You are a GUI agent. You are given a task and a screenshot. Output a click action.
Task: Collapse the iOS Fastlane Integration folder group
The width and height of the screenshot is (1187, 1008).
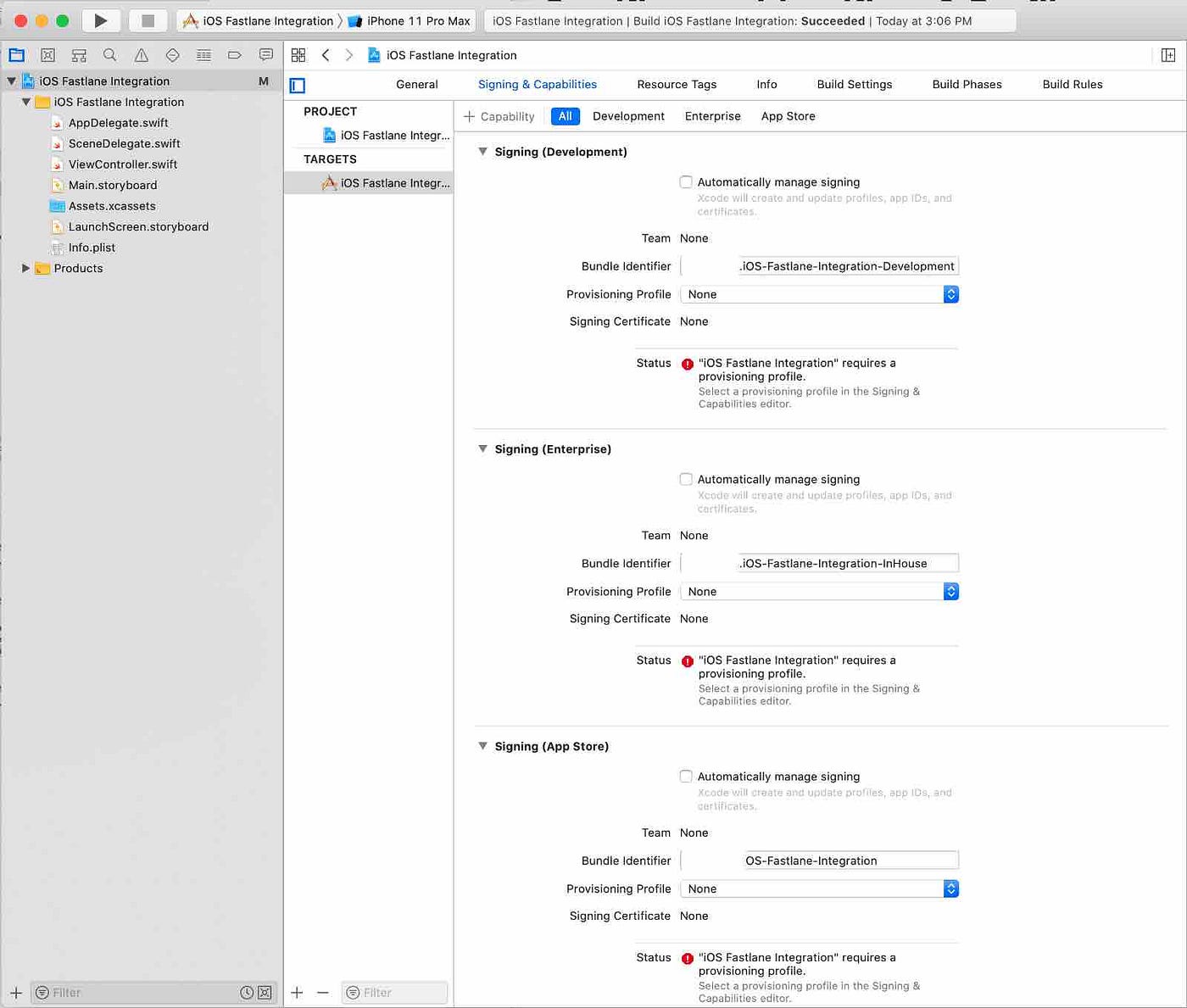pos(26,102)
